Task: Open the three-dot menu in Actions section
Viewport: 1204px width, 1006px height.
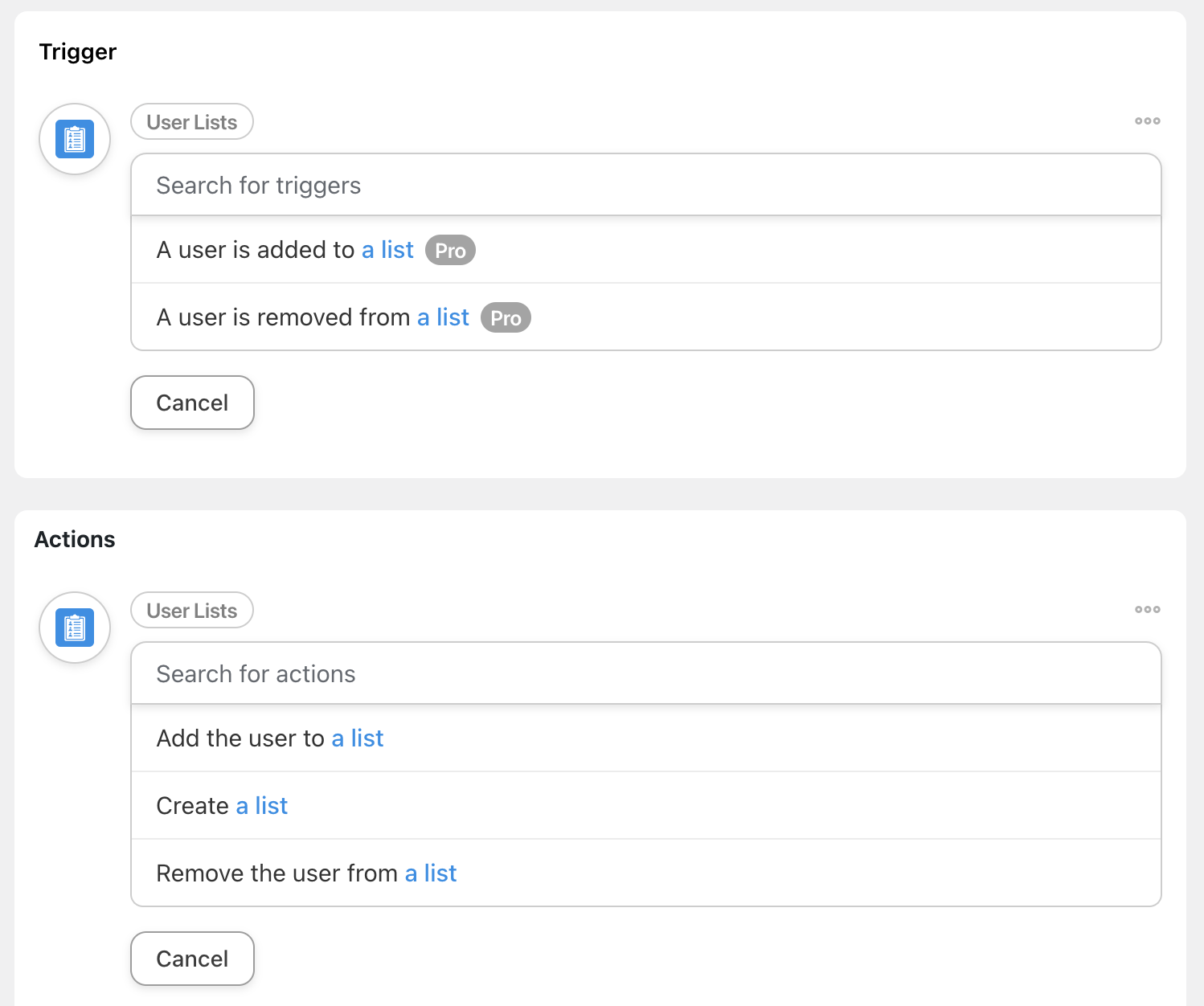Action: tap(1147, 610)
